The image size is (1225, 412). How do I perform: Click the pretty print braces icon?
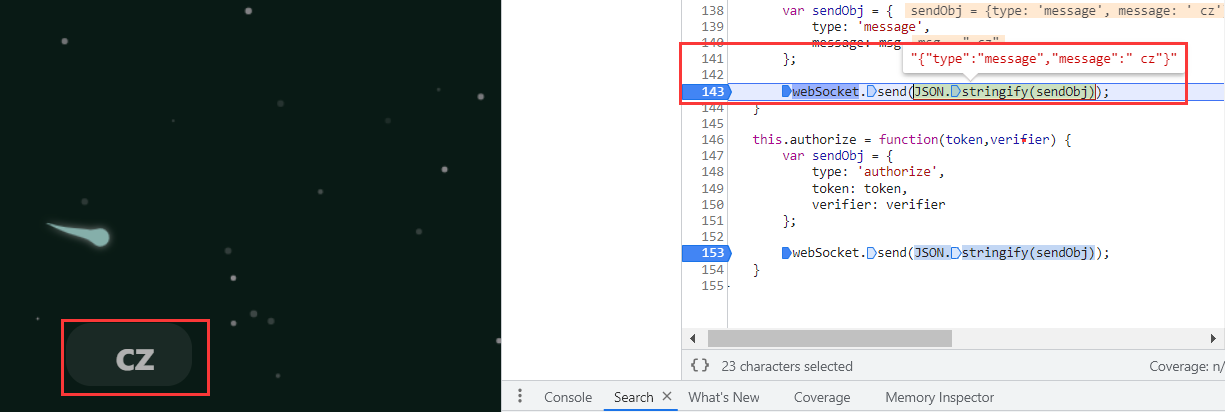coord(701,366)
